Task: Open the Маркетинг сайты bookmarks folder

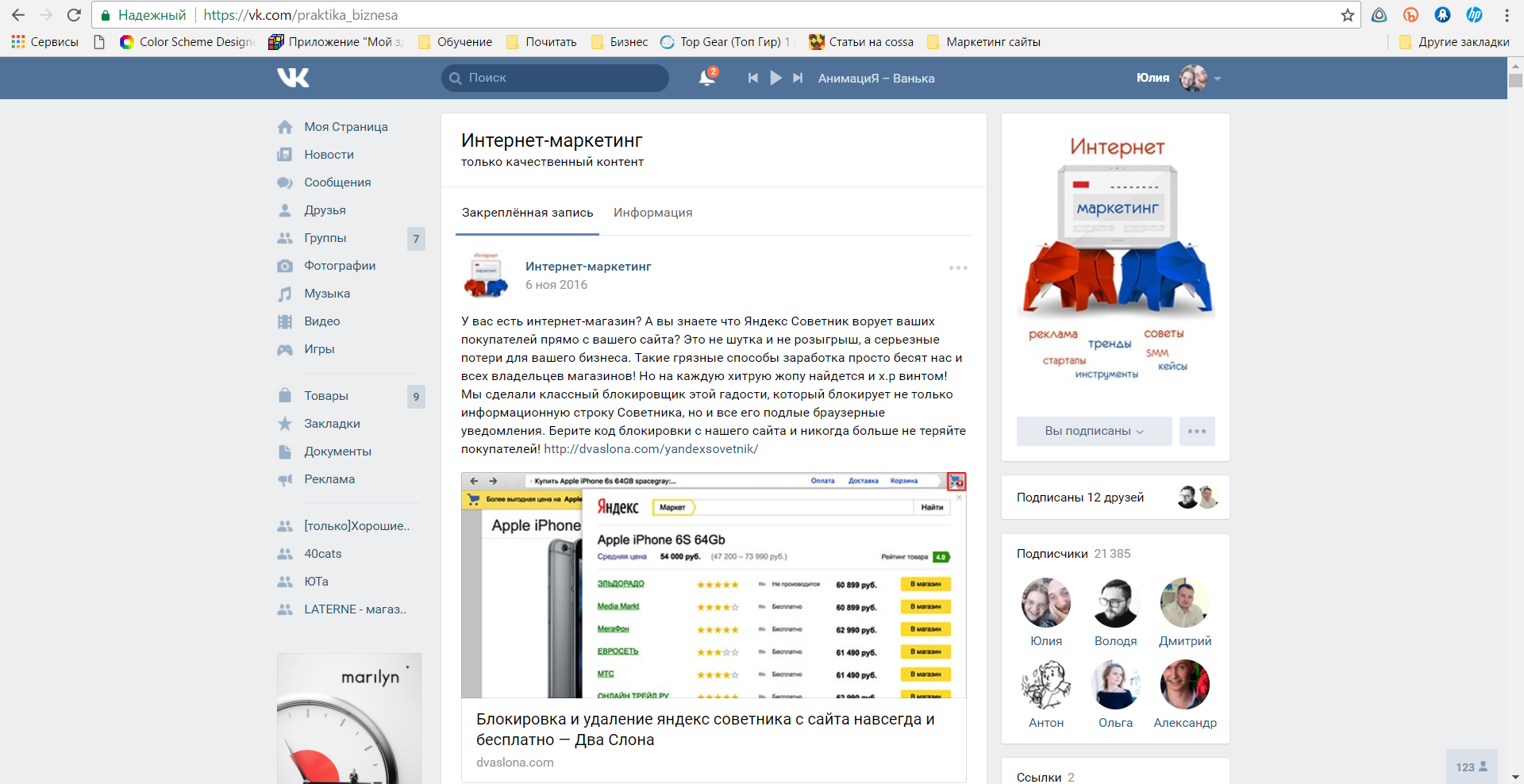Action: coord(983,42)
